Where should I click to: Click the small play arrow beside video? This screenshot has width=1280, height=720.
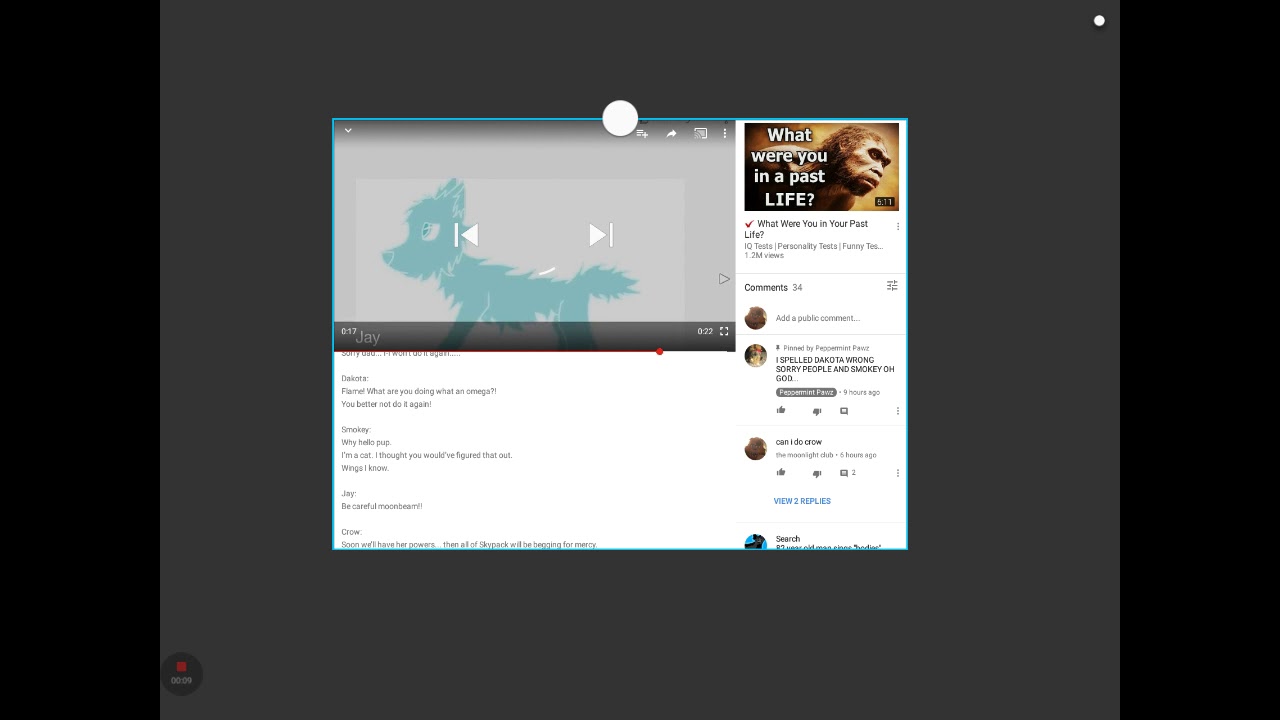(x=724, y=279)
